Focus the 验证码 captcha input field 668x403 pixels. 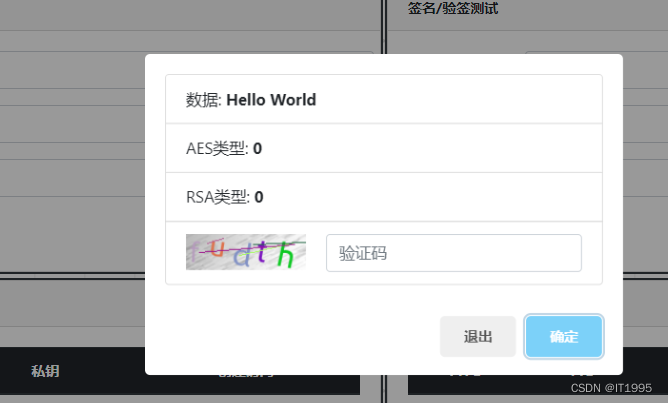point(454,253)
